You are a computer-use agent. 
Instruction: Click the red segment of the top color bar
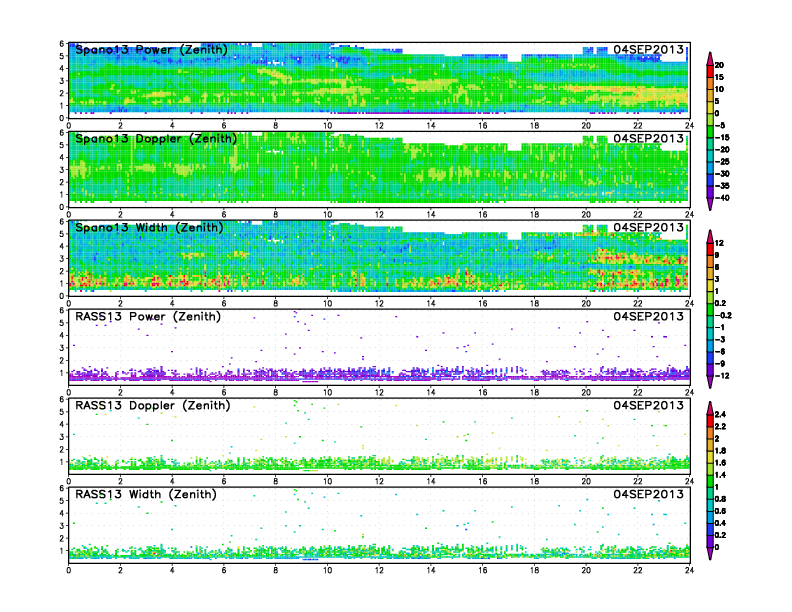click(710, 71)
